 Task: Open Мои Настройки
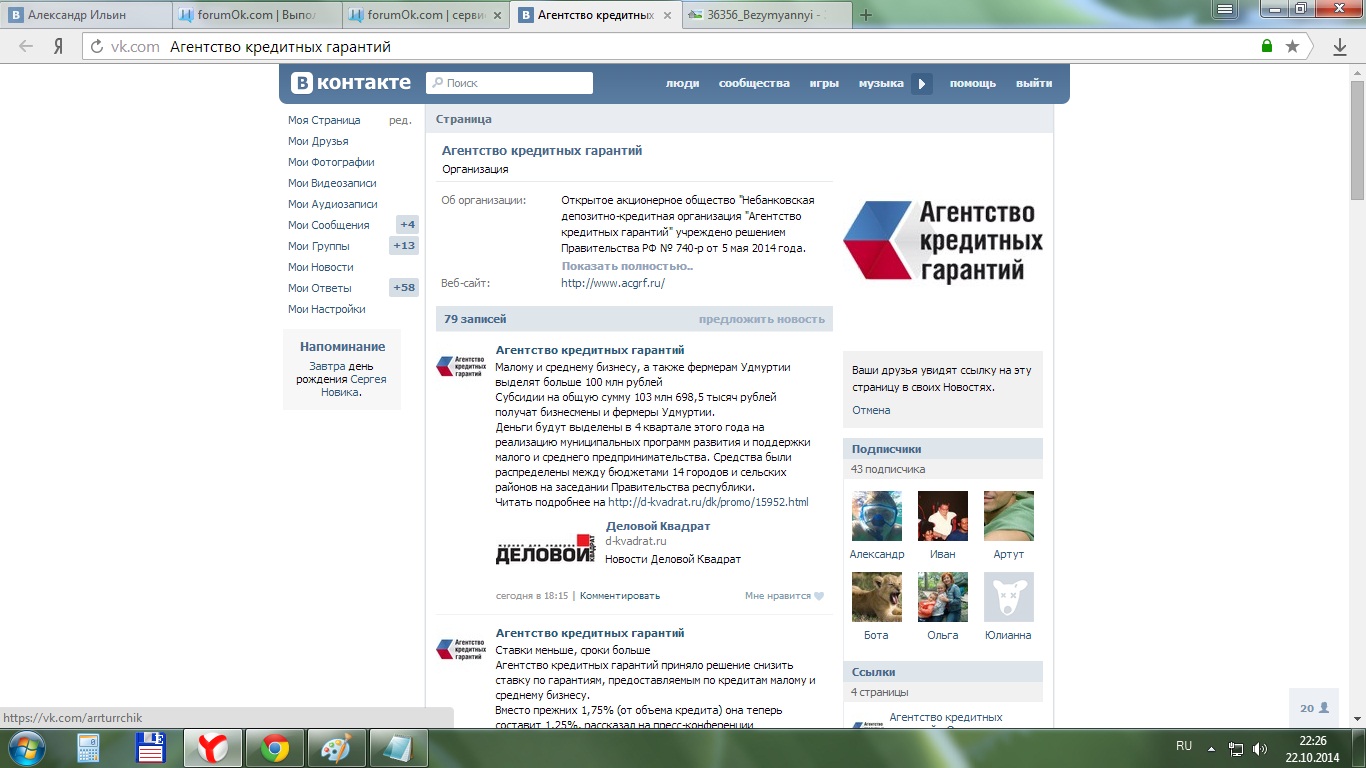pyautogui.click(x=327, y=309)
